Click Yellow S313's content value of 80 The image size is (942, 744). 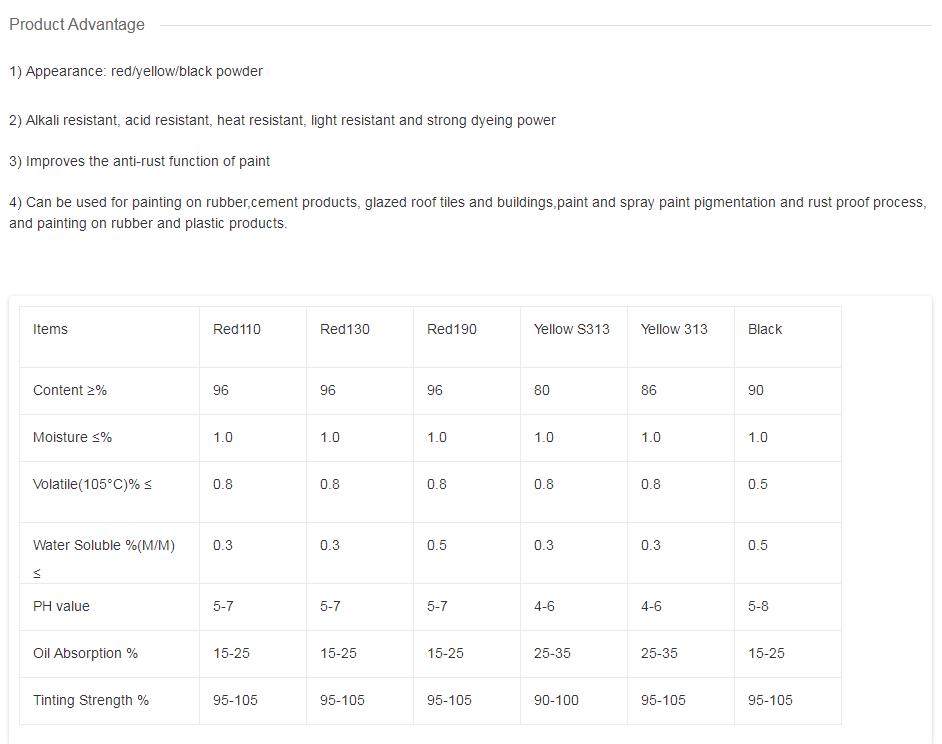pyautogui.click(x=542, y=390)
